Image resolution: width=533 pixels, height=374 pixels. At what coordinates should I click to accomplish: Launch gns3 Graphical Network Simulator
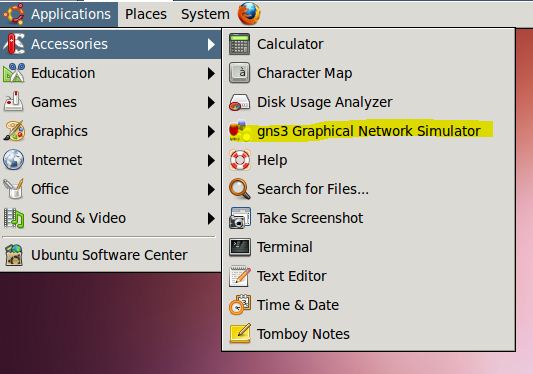[x=368, y=131]
